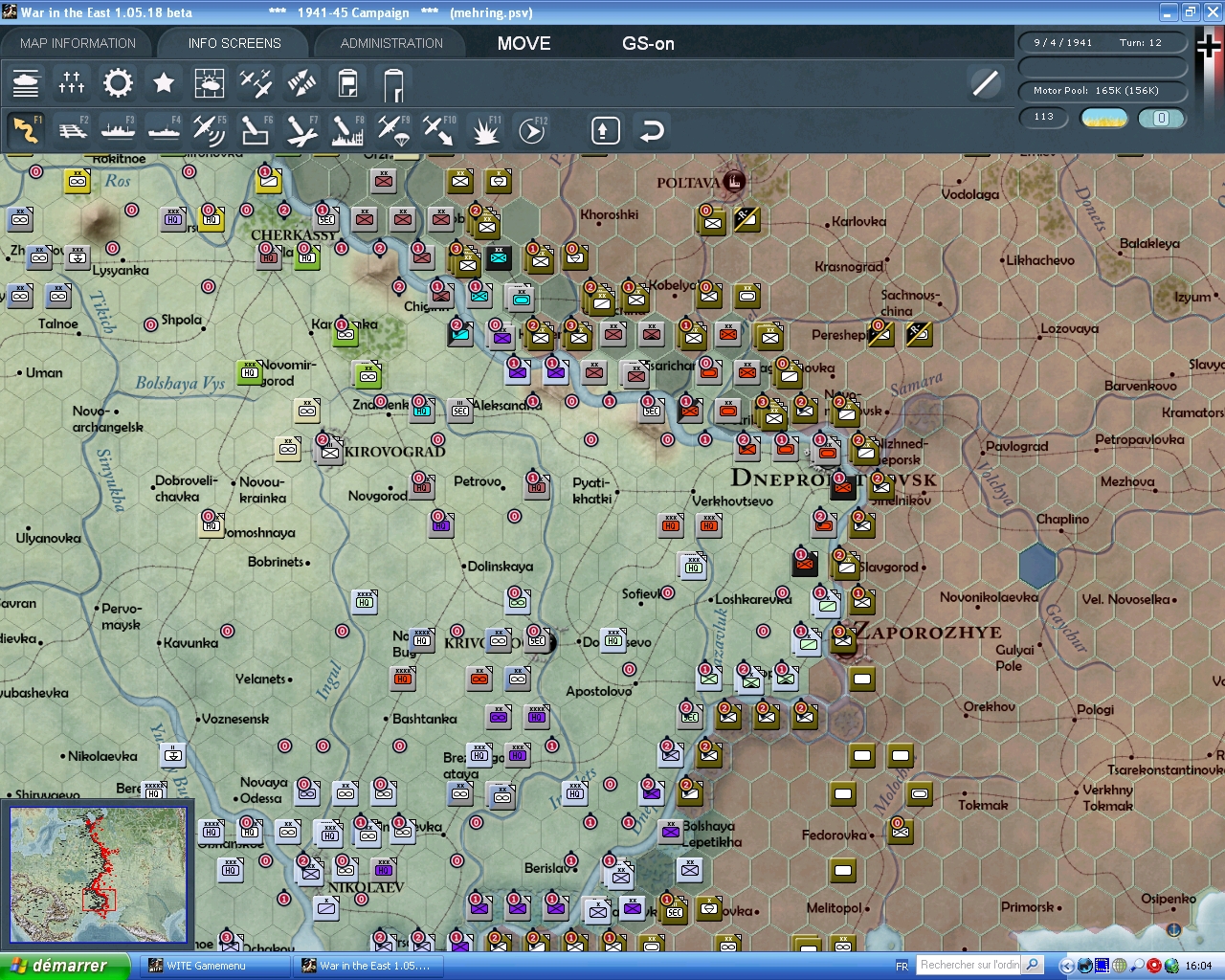Click the yellow field weather indicator
Screen dimensions: 1225x980
pos(1103,118)
